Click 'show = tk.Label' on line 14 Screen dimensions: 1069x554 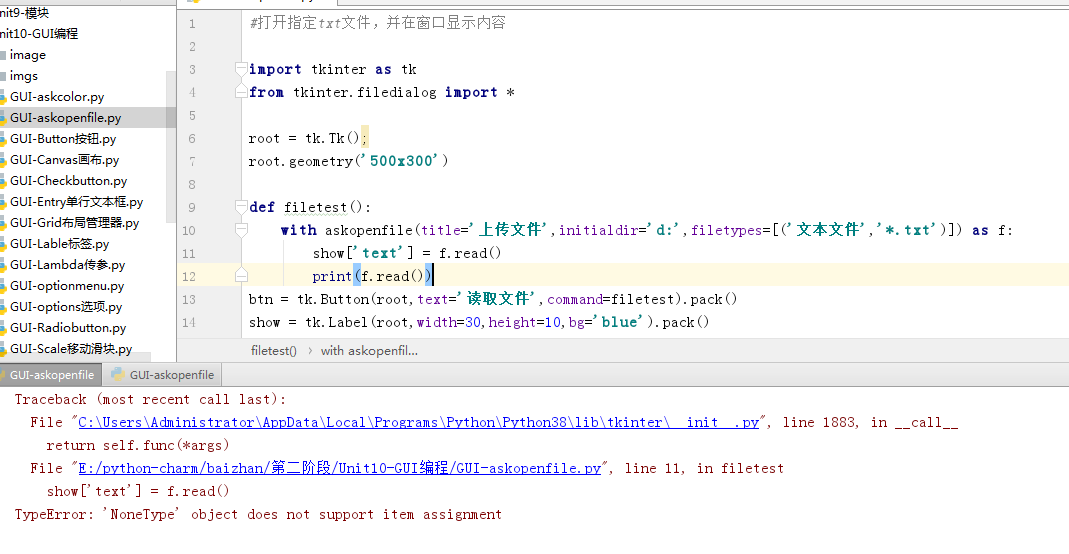tap(307, 322)
